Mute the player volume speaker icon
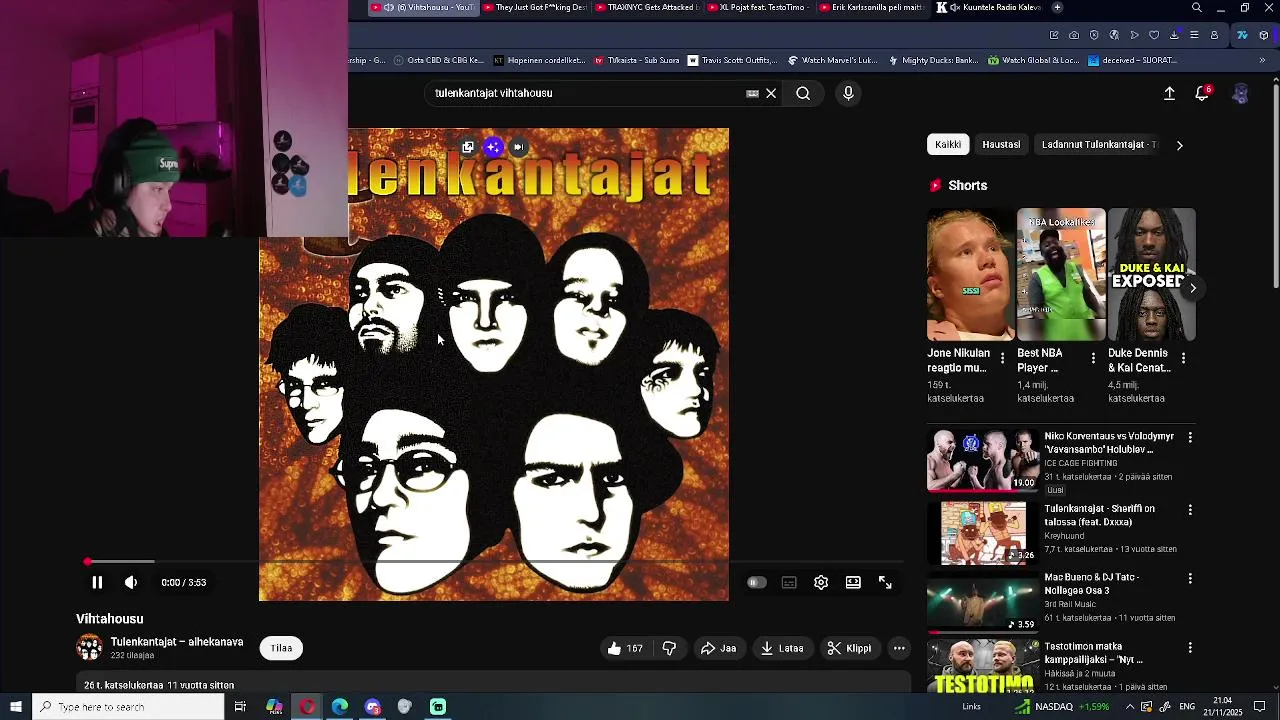The width and height of the screenshot is (1280, 720). click(x=131, y=582)
